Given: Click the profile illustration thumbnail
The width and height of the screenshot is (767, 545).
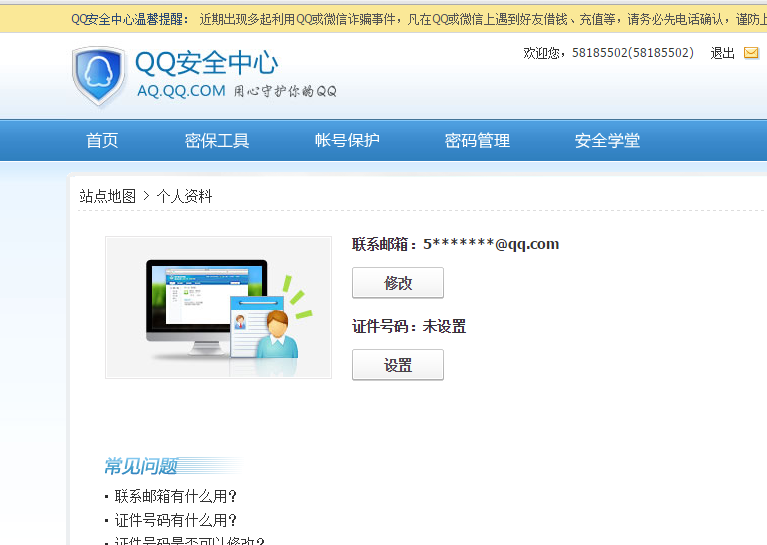Looking at the screenshot, I should click(x=218, y=307).
